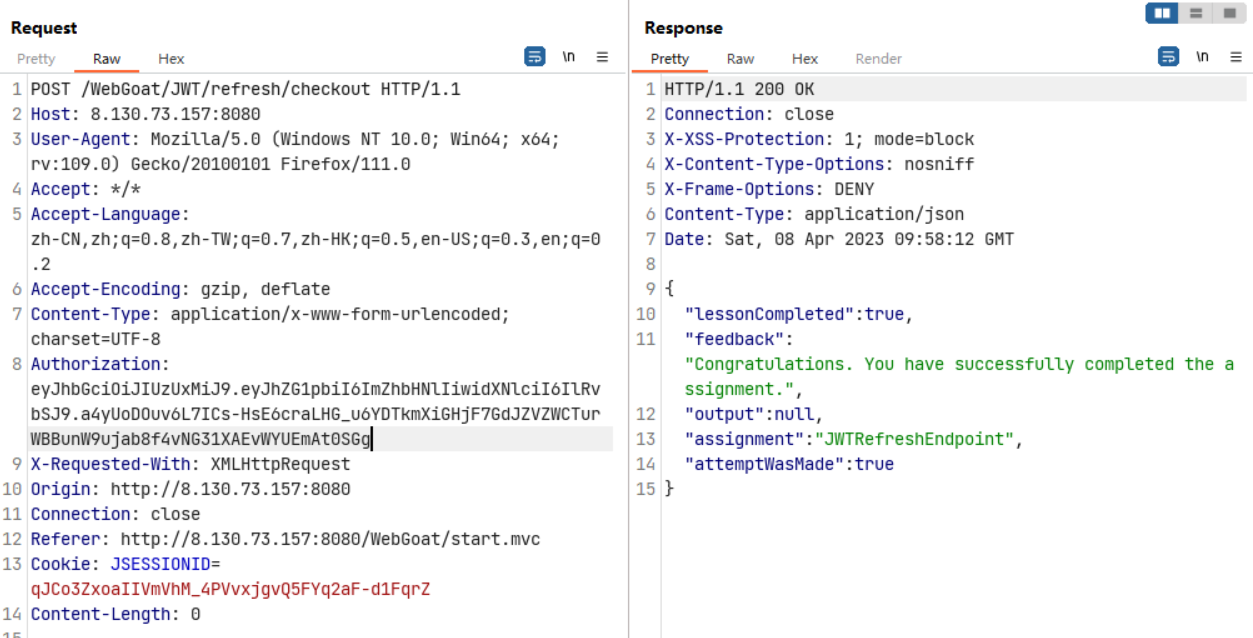Select the side-by-side layout icon
1253x638 pixels.
(x=1161, y=13)
